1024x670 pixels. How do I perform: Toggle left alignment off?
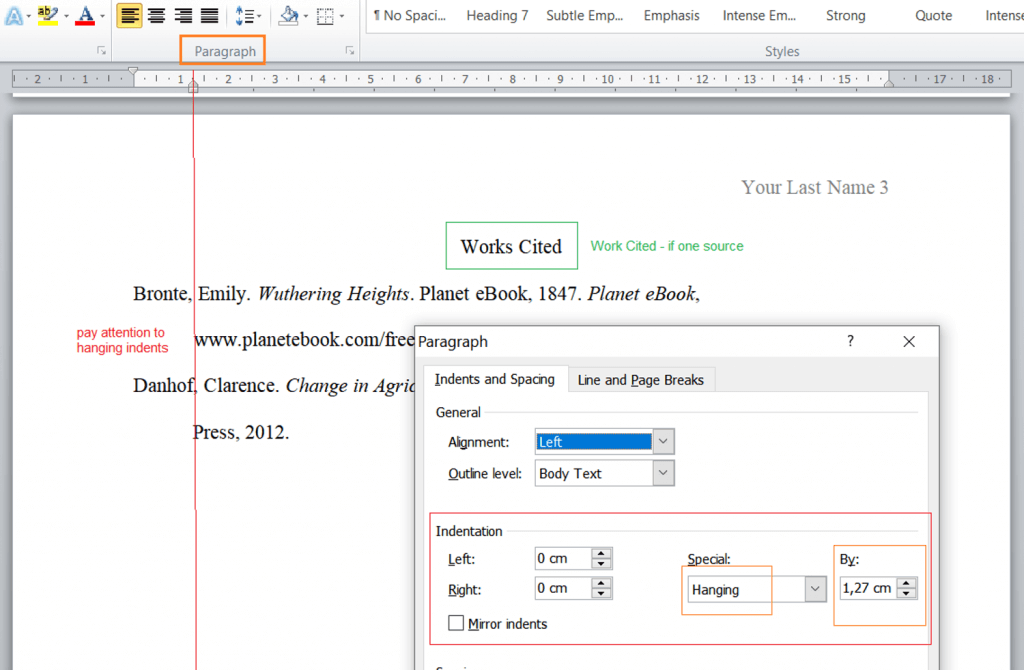(x=129, y=15)
